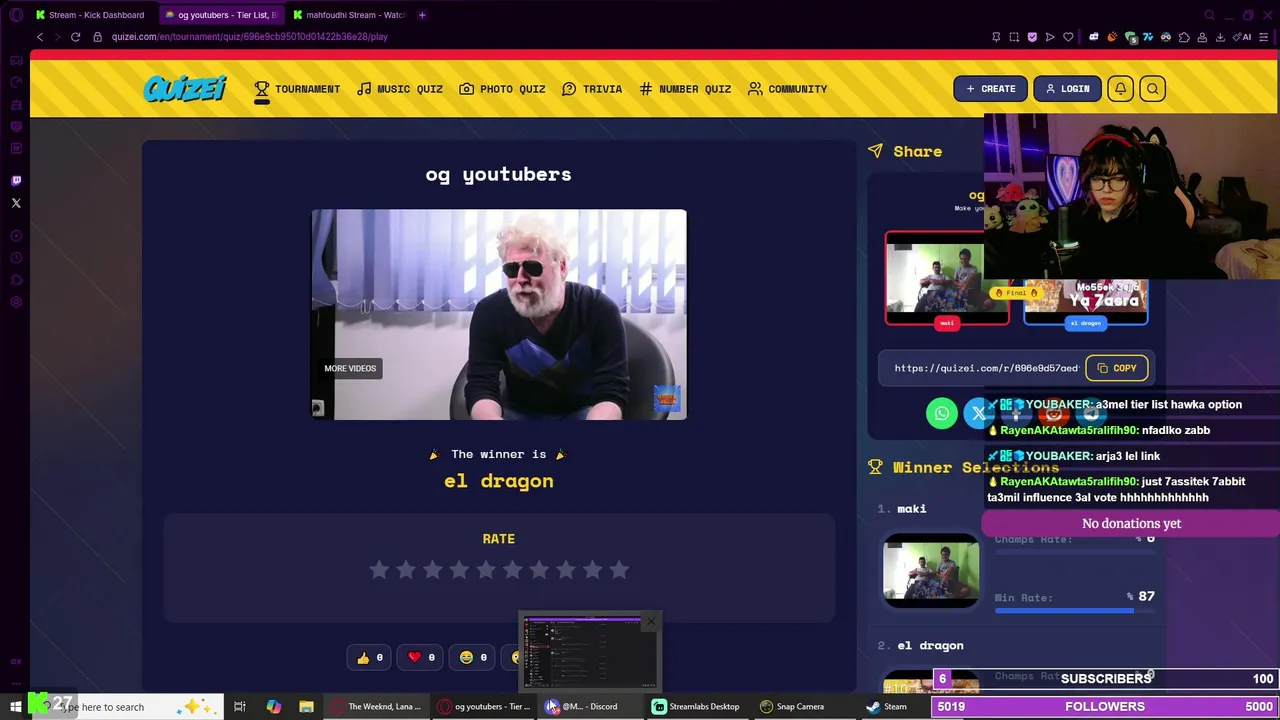This screenshot has width=1280, height=720.
Task: Share via the WhatsApp icon
Action: click(941, 413)
